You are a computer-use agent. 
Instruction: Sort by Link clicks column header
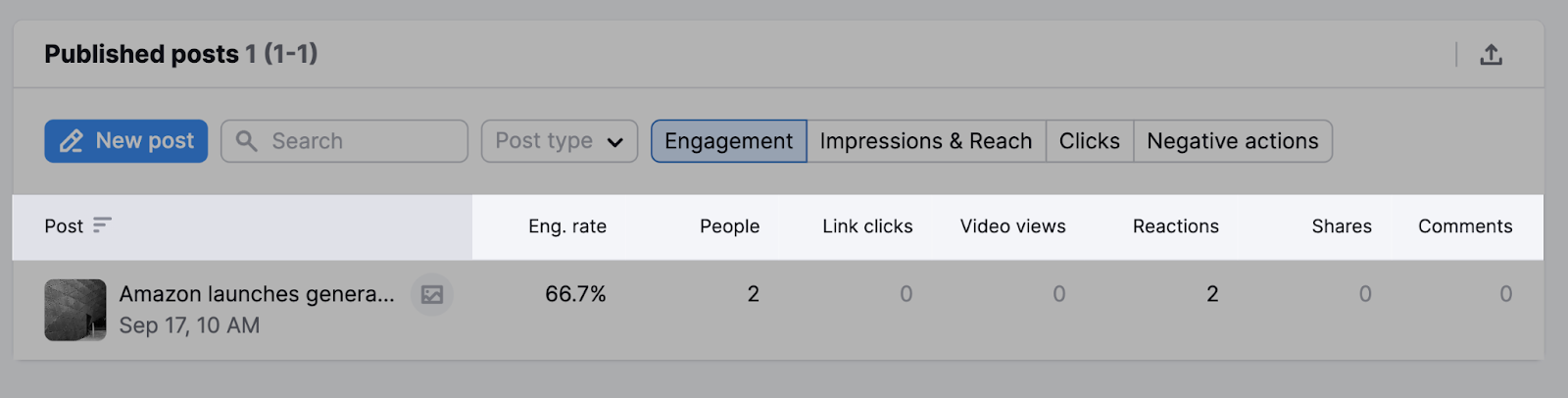867,226
